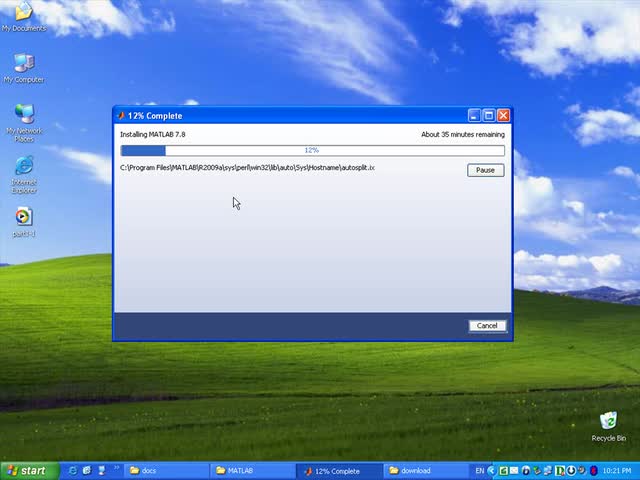Pause the MATLAB installation
The width and height of the screenshot is (640, 480).
(x=485, y=170)
